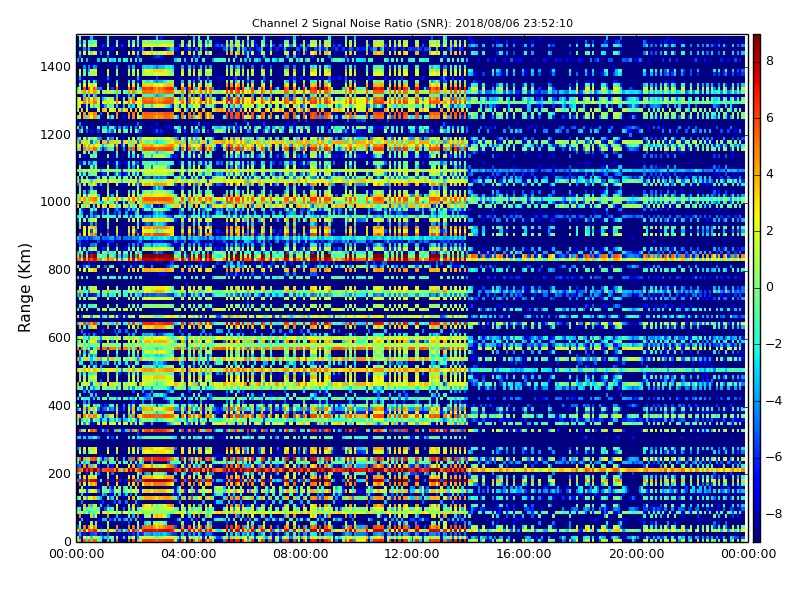Image resolution: width=800 pixels, height=600 pixels.
Task: Click the 600 range tick label
Action: pos(59,338)
